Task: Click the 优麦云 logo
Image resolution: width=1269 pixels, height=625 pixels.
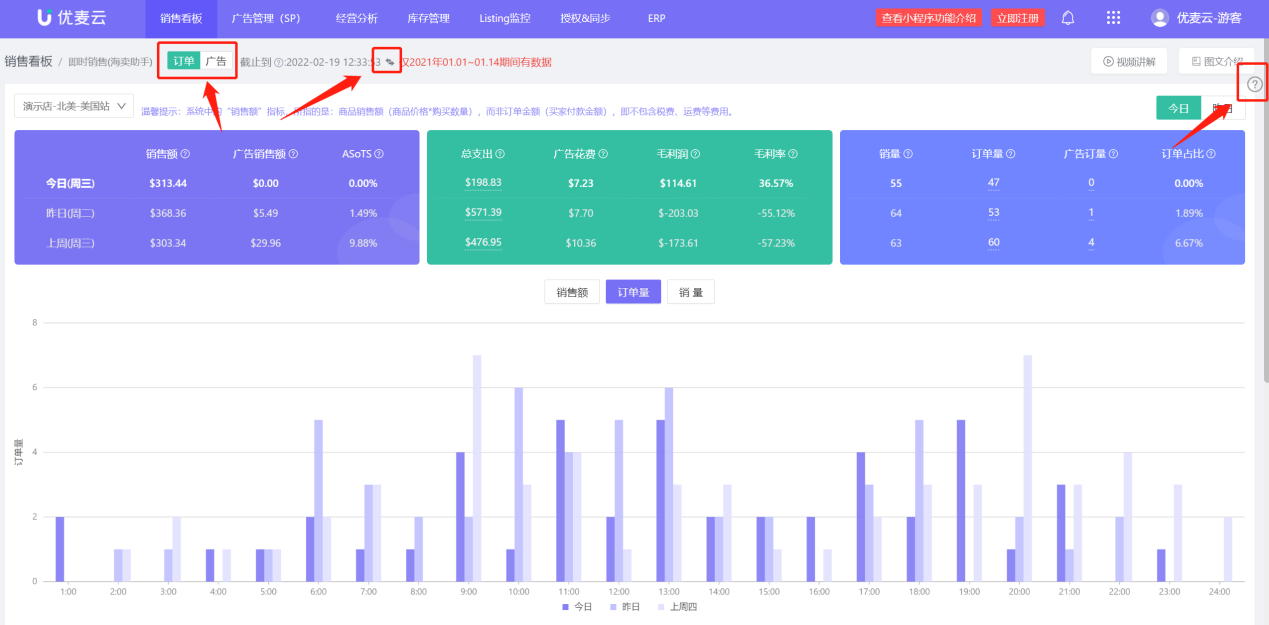Action: pyautogui.click(x=71, y=18)
